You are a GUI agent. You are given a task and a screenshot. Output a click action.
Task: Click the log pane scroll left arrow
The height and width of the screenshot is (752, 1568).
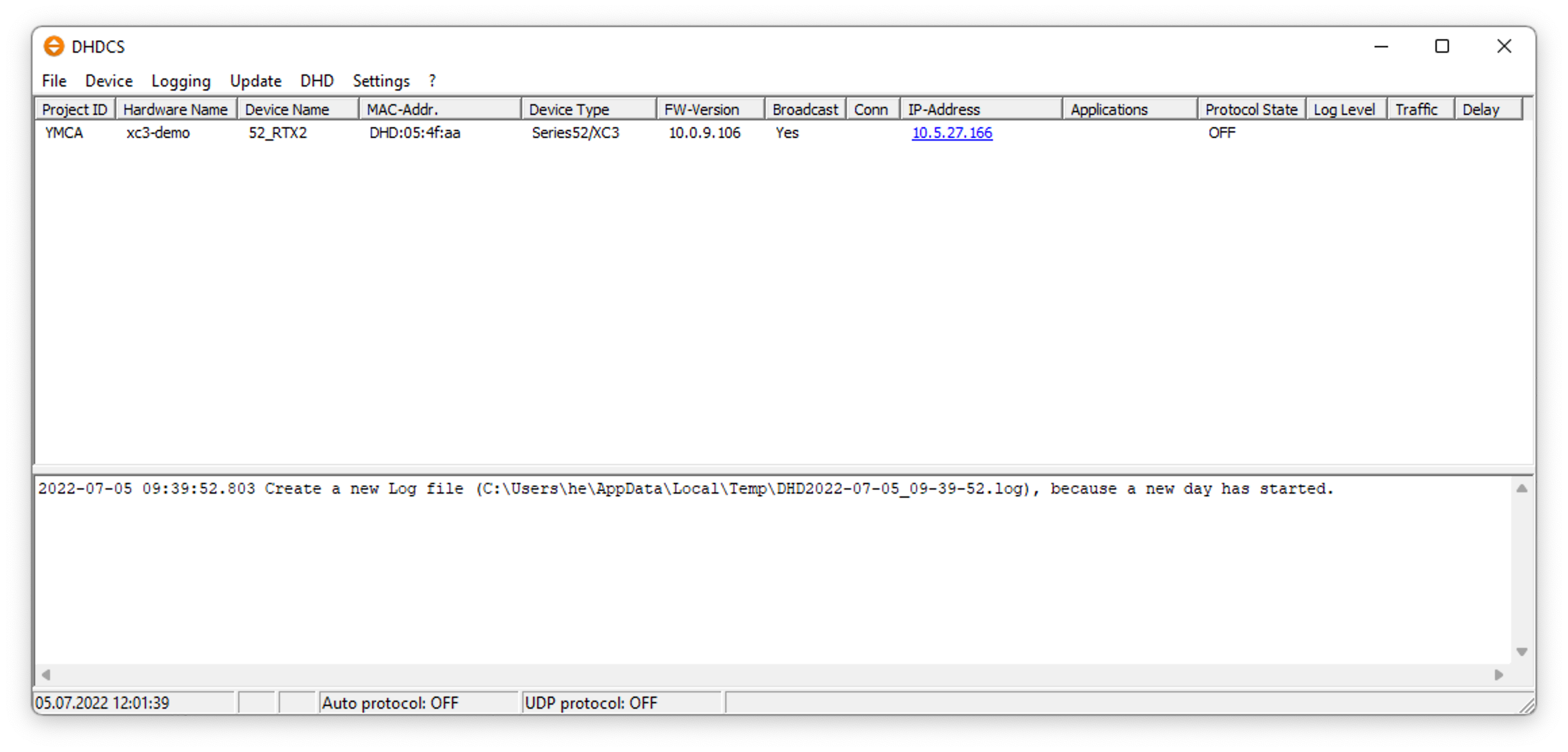[x=46, y=675]
